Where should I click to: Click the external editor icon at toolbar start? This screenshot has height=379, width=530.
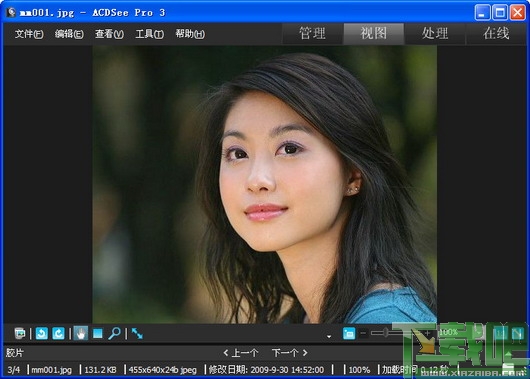click(x=20, y=334)
